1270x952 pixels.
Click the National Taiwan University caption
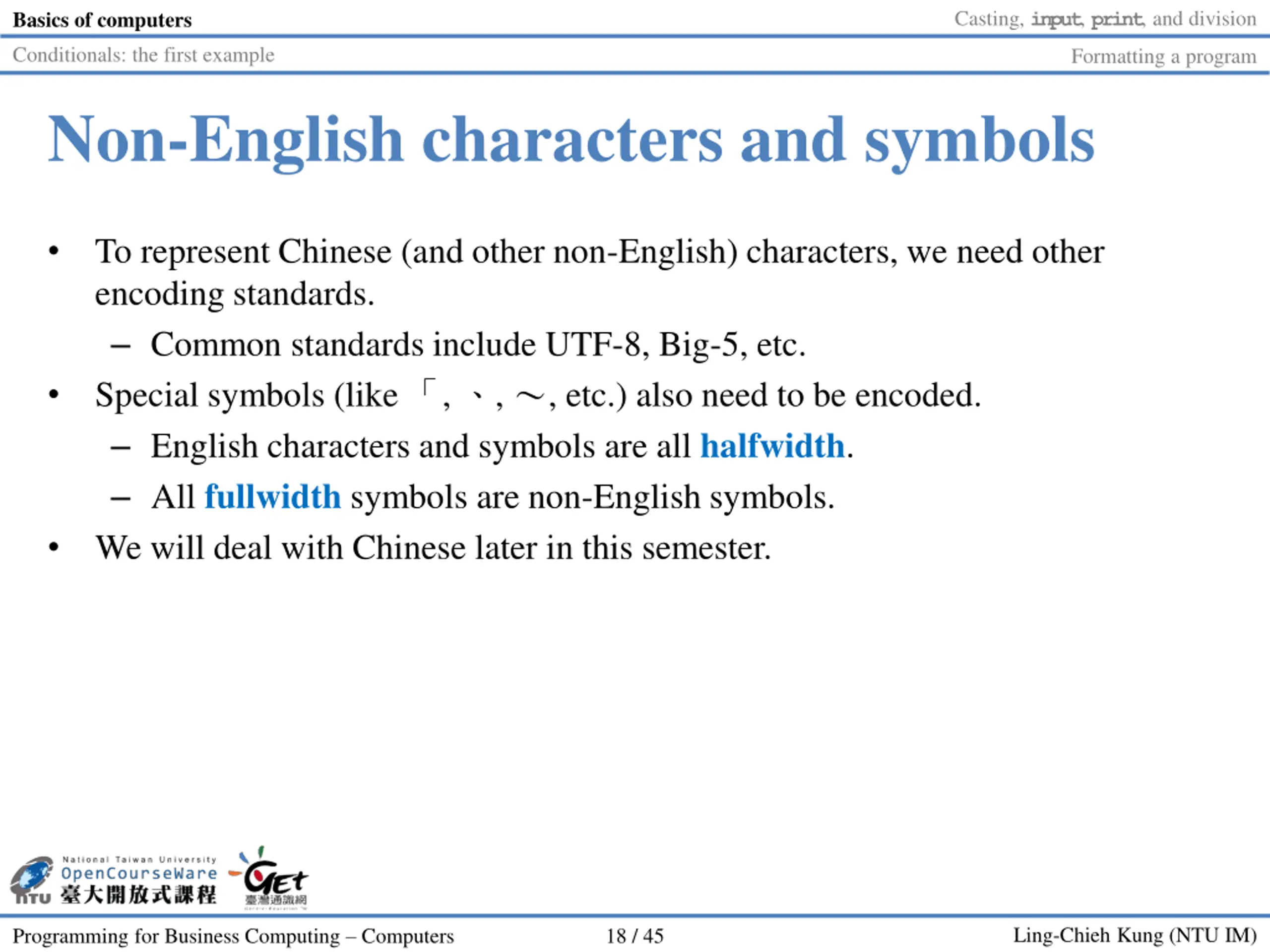(x=139, y=859)
